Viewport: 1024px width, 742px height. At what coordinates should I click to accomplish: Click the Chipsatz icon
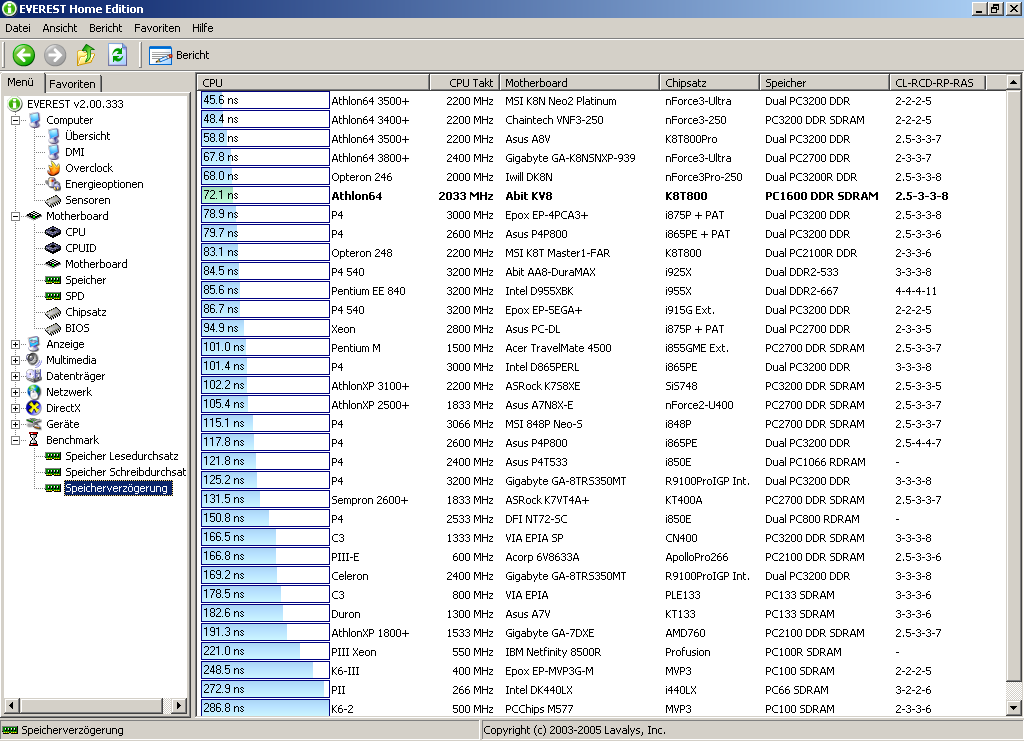tap(53, 312)
